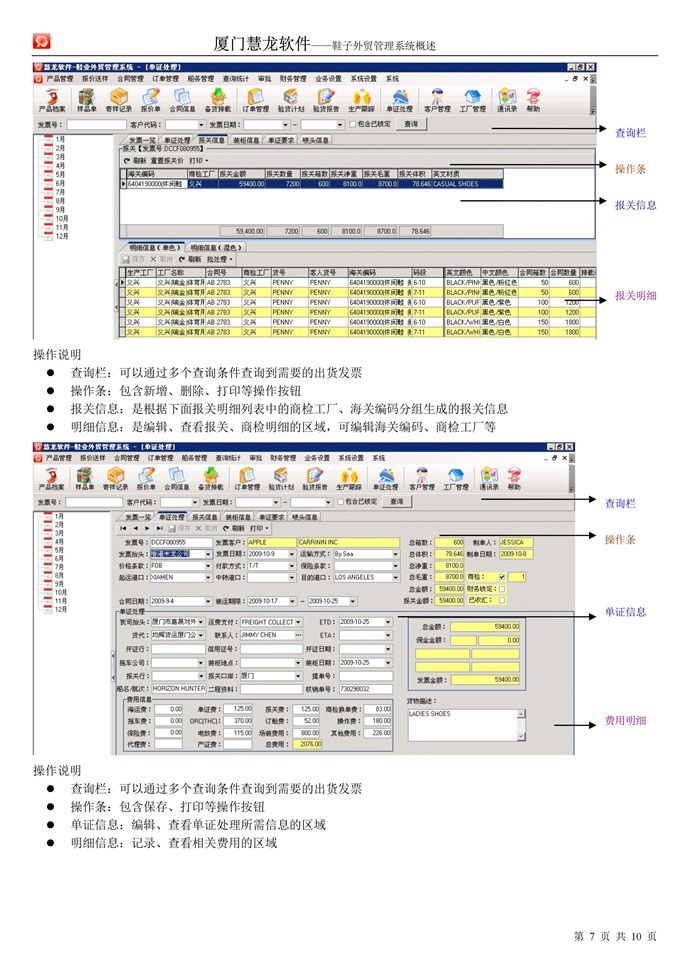Expand the 付款方式 dropdown showing T/T
This screenshot has height=976, width=690.
pos(290,565)
